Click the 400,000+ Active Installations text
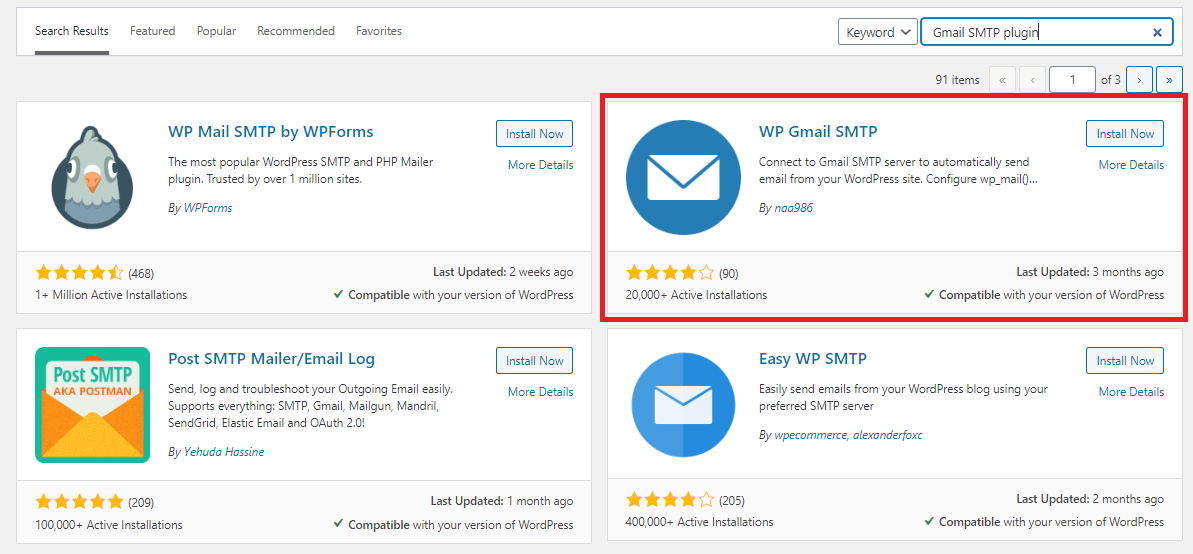This screenshot has height=554, width=1193. (699, 522)
